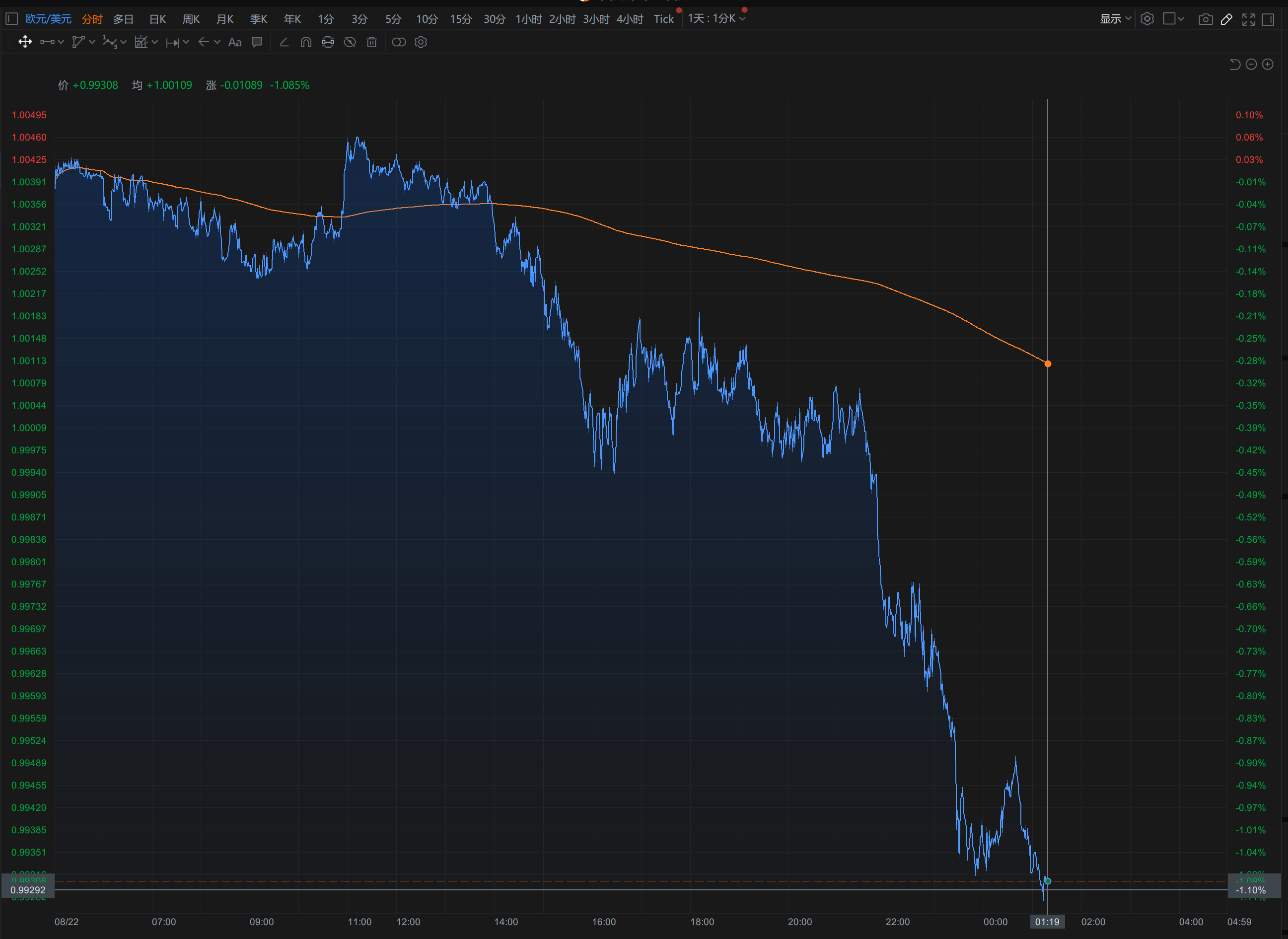Expand the layout square dropdown arrow

(x=1181, y=19)
